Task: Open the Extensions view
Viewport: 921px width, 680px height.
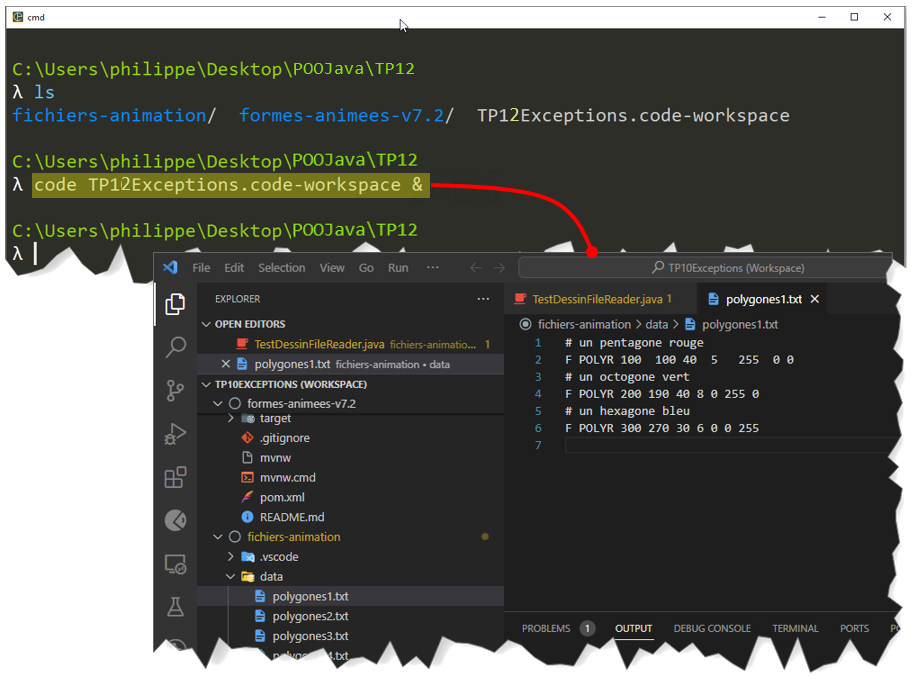Action: click(x=175, y=477)
